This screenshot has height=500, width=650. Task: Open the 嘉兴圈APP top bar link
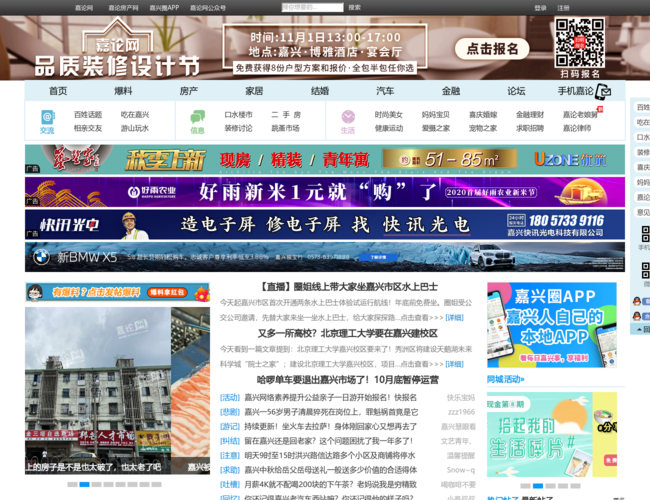click(164, 8)
